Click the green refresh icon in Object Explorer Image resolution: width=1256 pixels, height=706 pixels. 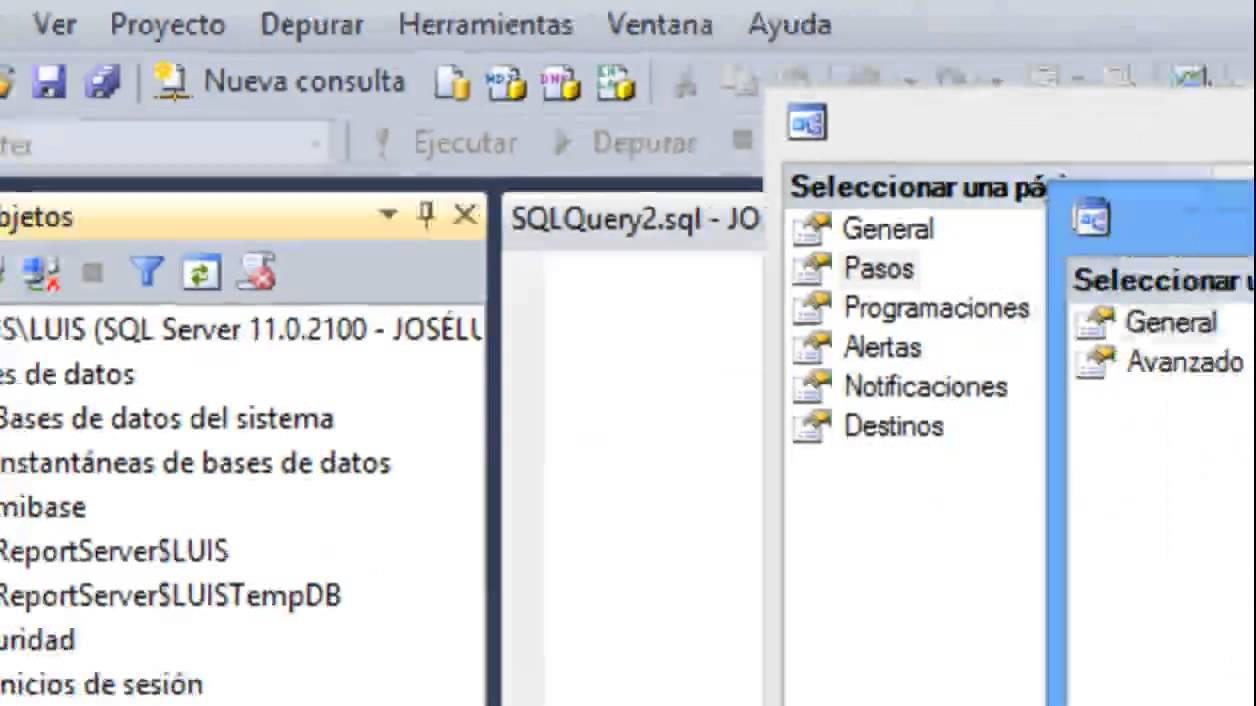201,273
